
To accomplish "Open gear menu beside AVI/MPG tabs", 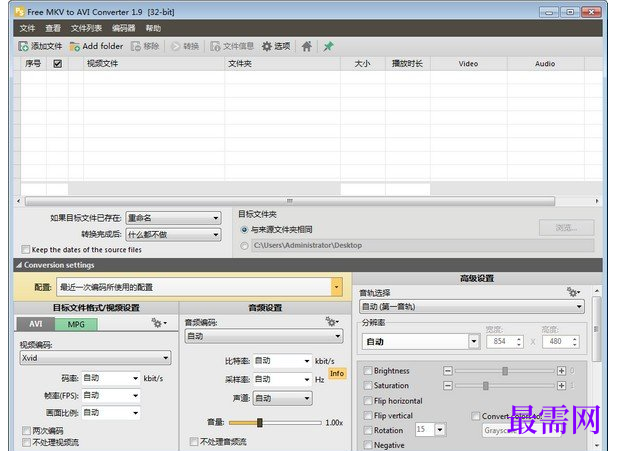I will click(x=159, y=323).
